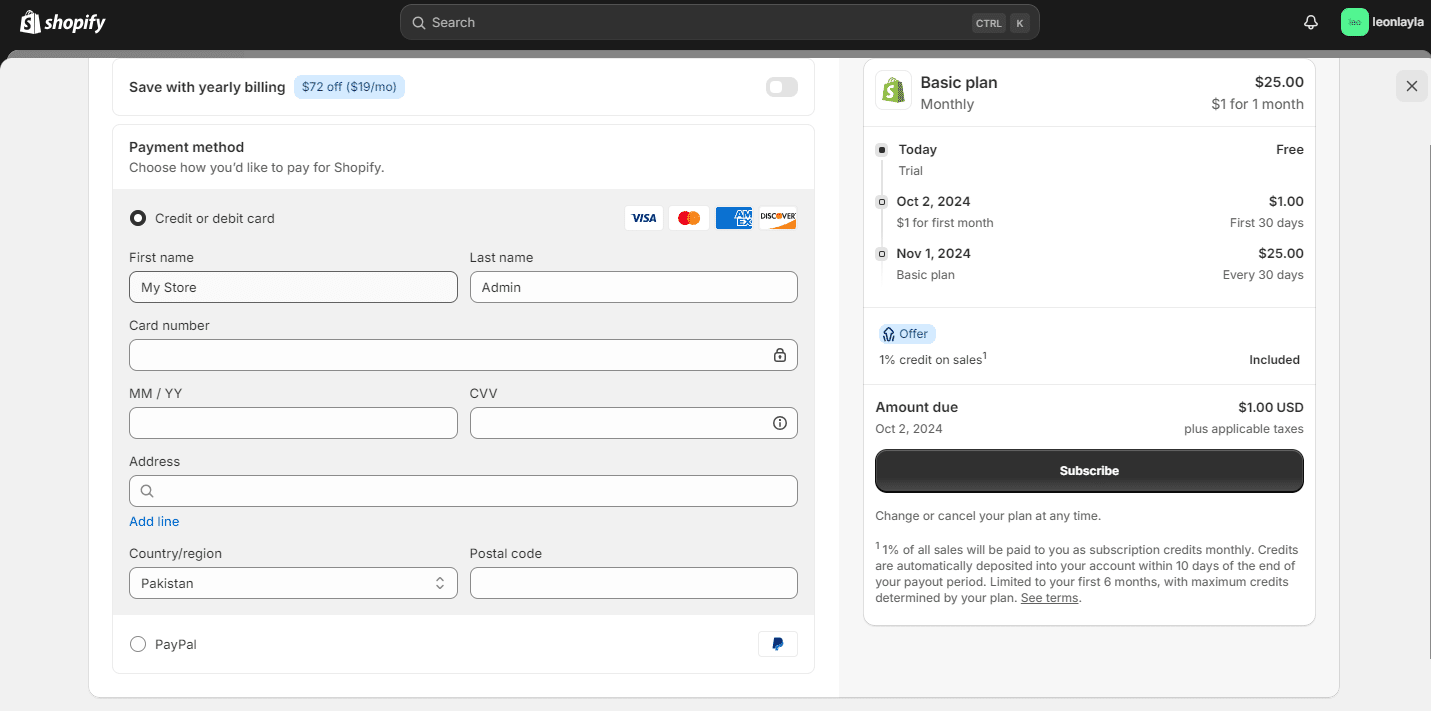1431x711 pixels.
Task: Select the Credit or debit card radio button
Action: click(x=137, y=217)
